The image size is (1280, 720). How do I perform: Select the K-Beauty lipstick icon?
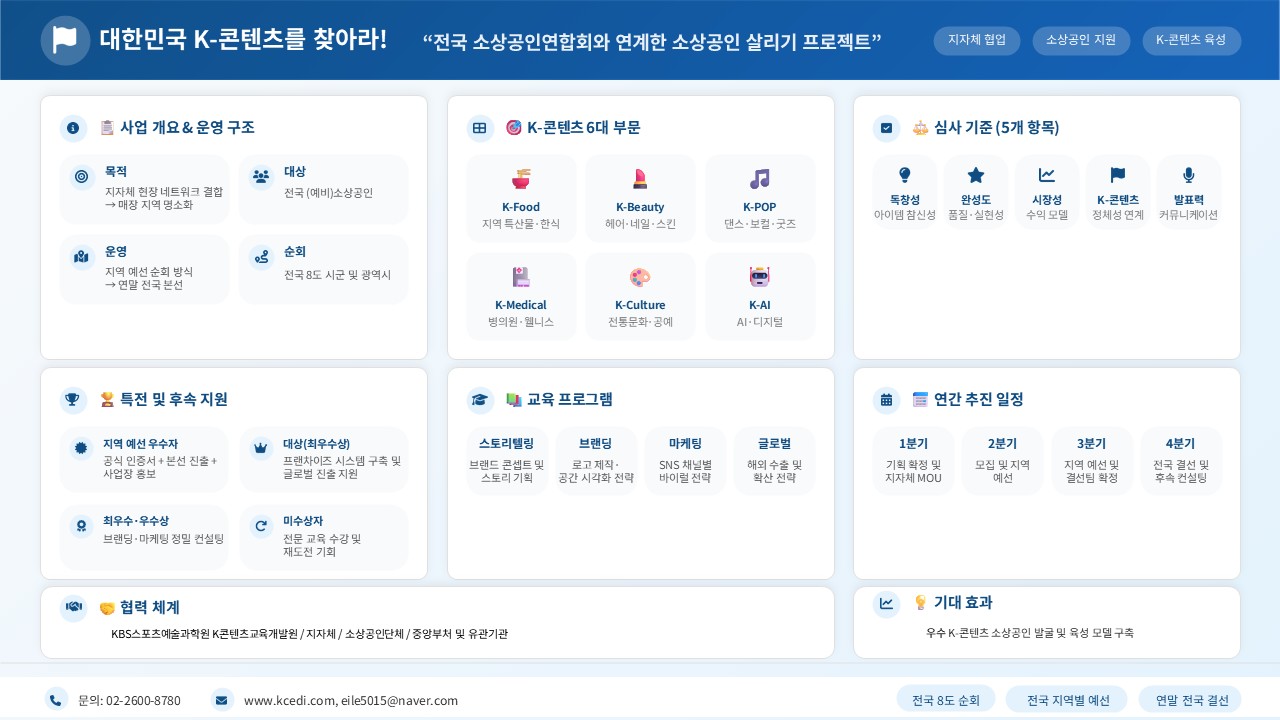point(640,179)
